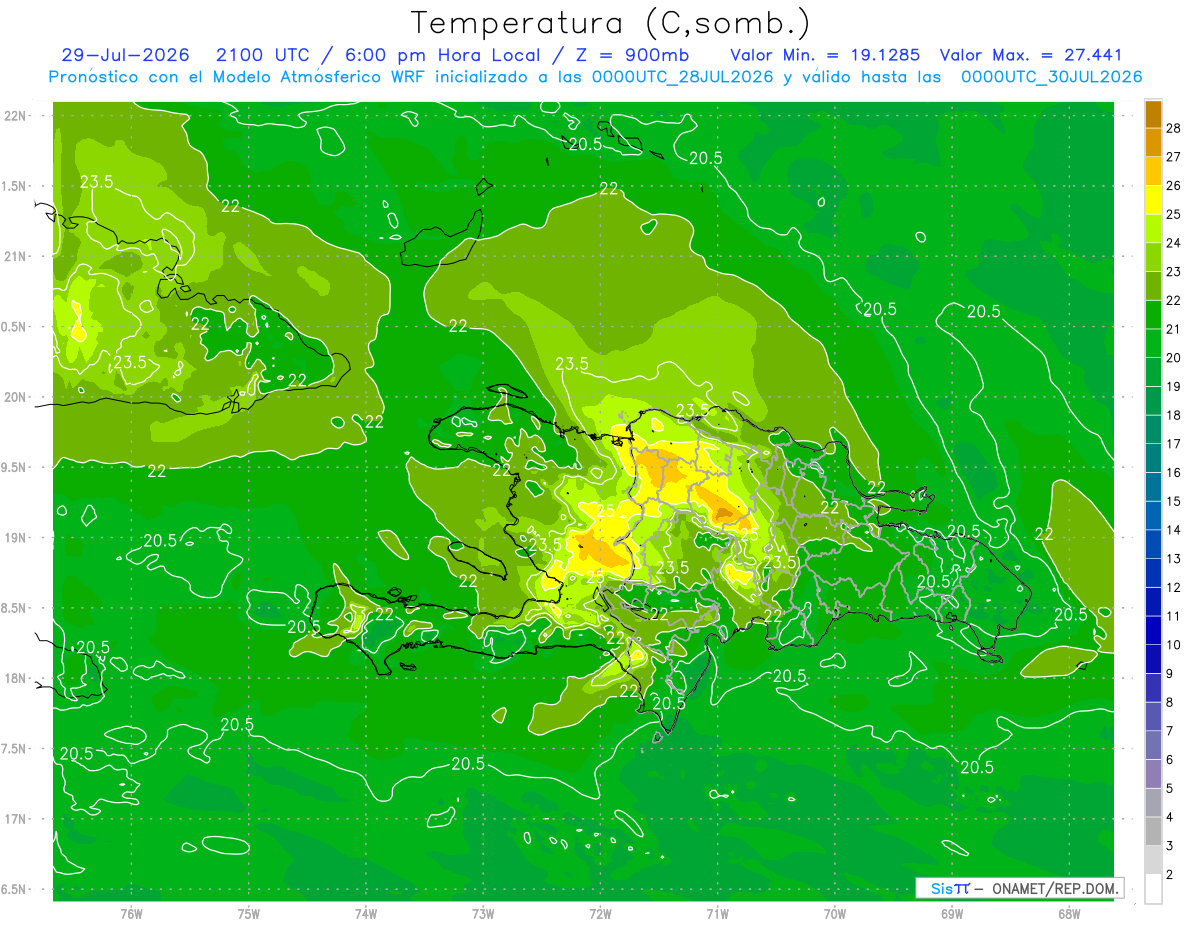This screenshot has width=1200, height=927.
Task: Pick the white swatch below 2
Action: [x=1153, y=889]
